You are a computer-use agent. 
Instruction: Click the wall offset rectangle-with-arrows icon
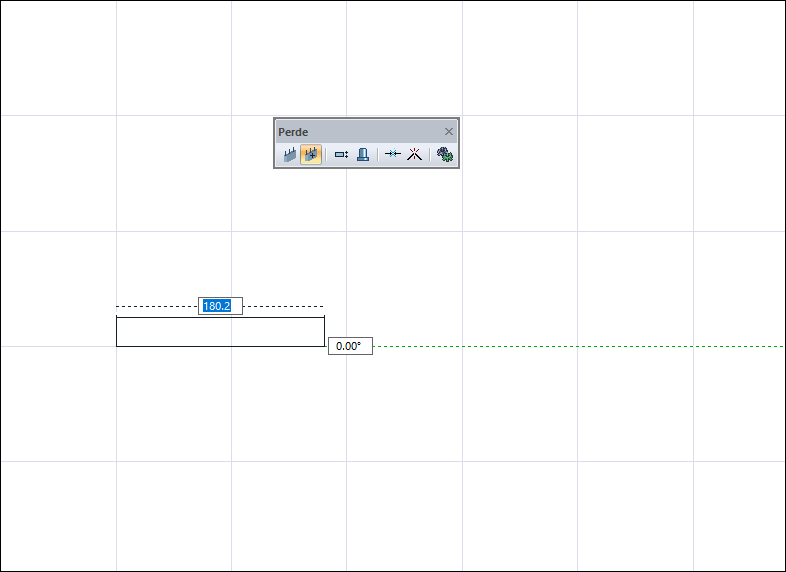341,155
